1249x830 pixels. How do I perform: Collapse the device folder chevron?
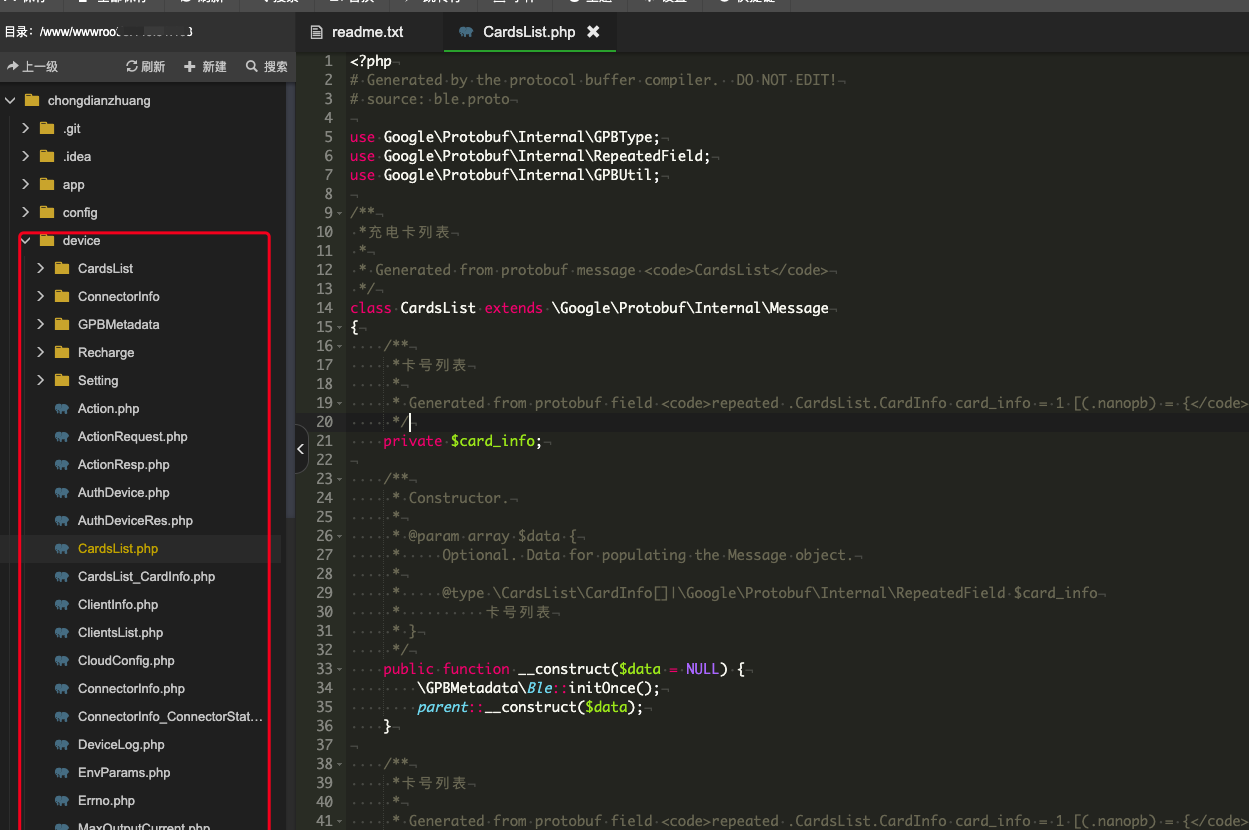click(x=26, y=240)
